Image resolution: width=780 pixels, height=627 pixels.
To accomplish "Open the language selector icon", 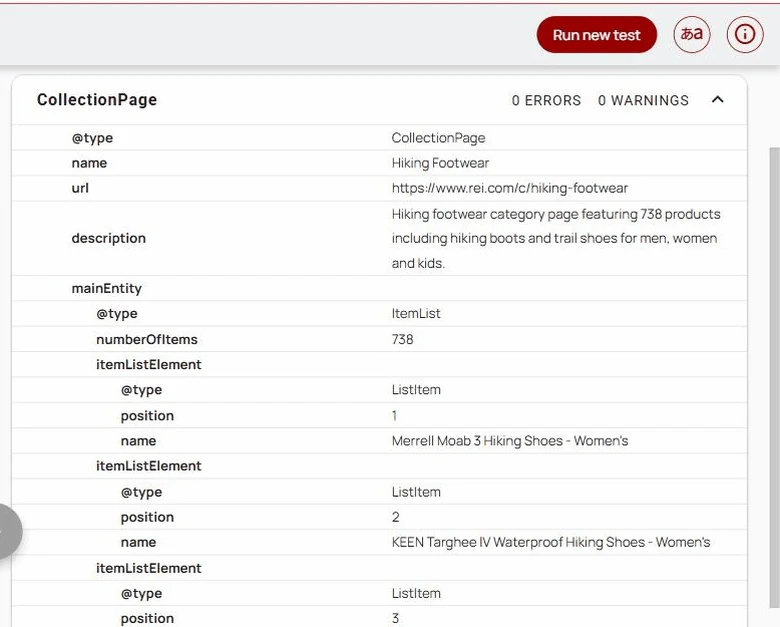I will (691, 34).
